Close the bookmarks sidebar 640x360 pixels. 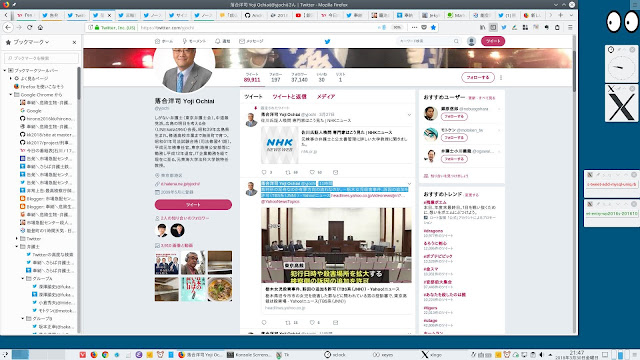[x=74, y=42]
